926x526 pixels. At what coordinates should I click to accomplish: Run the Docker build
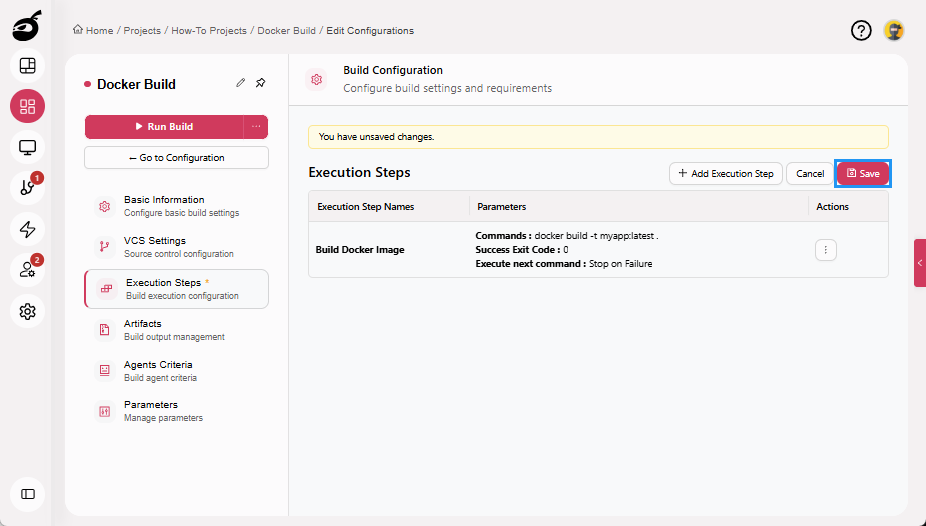[x=164, y=126]
